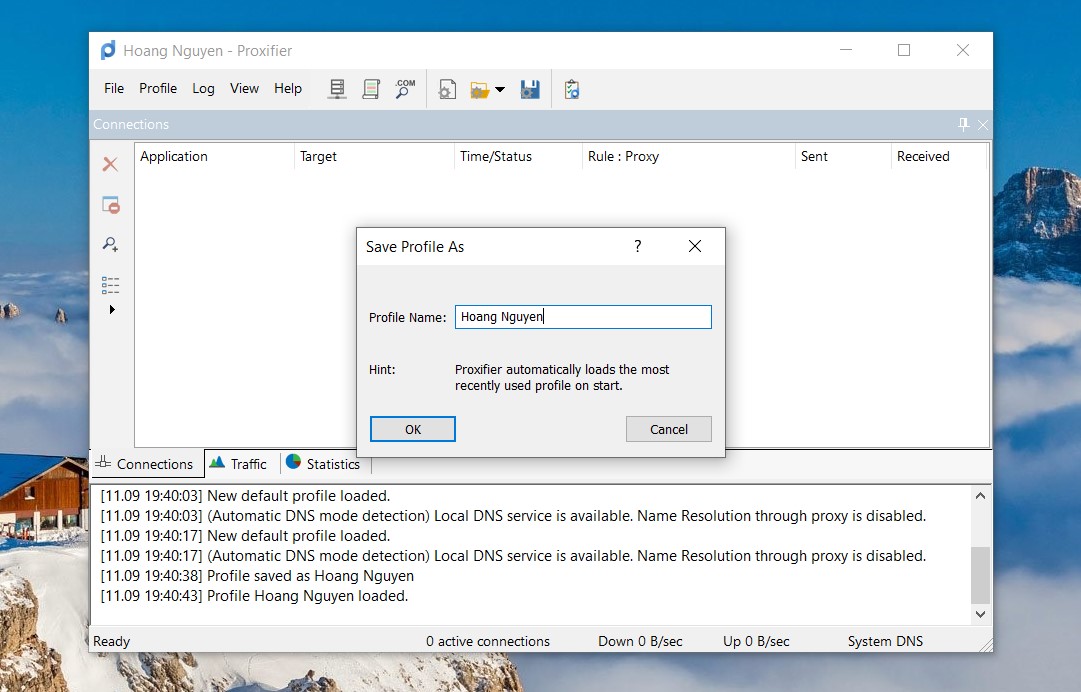The image size is (1081, 692).
Task: Expand the Open Profile dropdown arrow
Action: click(x=500, y=89)
